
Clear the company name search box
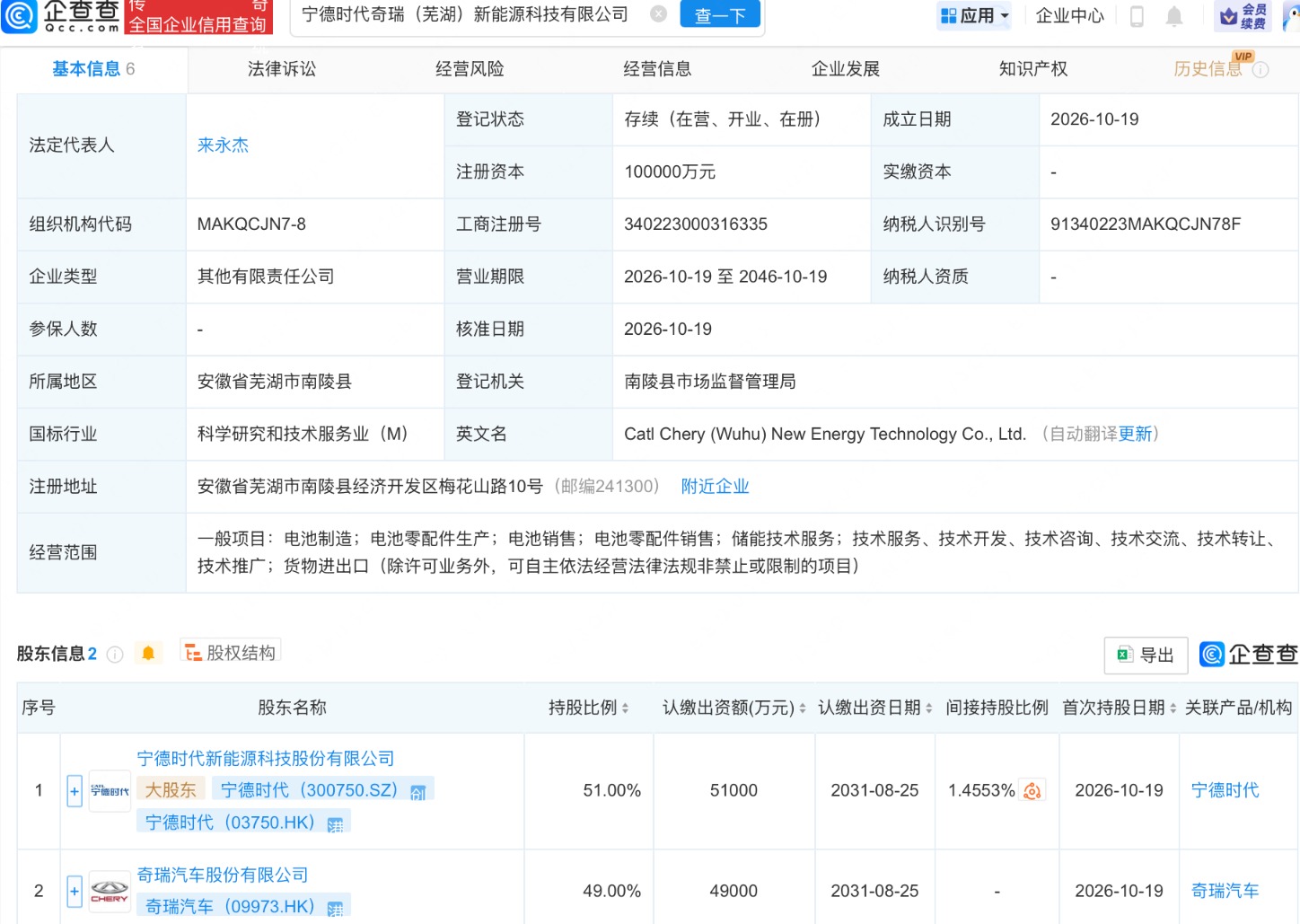click(x=658, y=14)
